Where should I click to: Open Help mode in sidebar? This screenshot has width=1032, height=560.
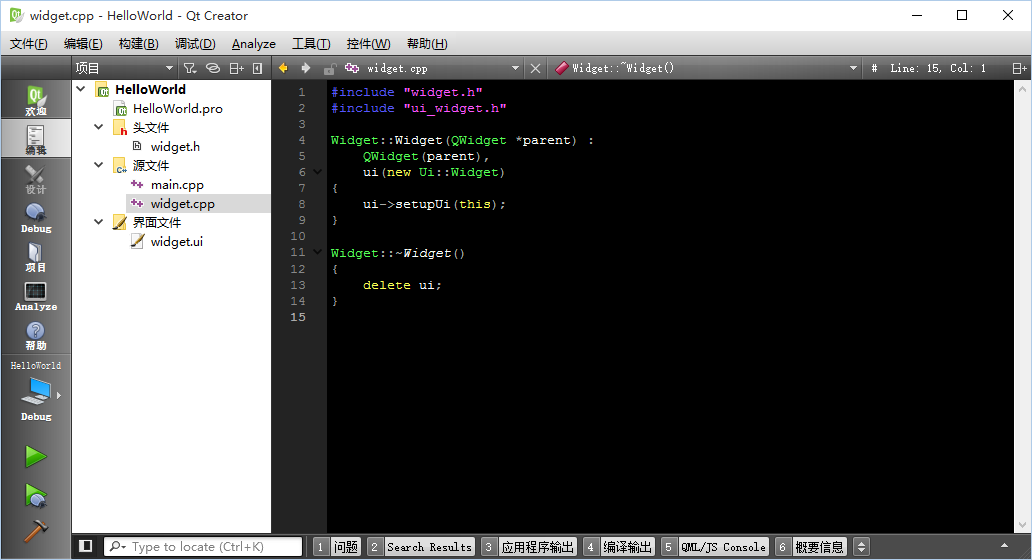[36, 335]
